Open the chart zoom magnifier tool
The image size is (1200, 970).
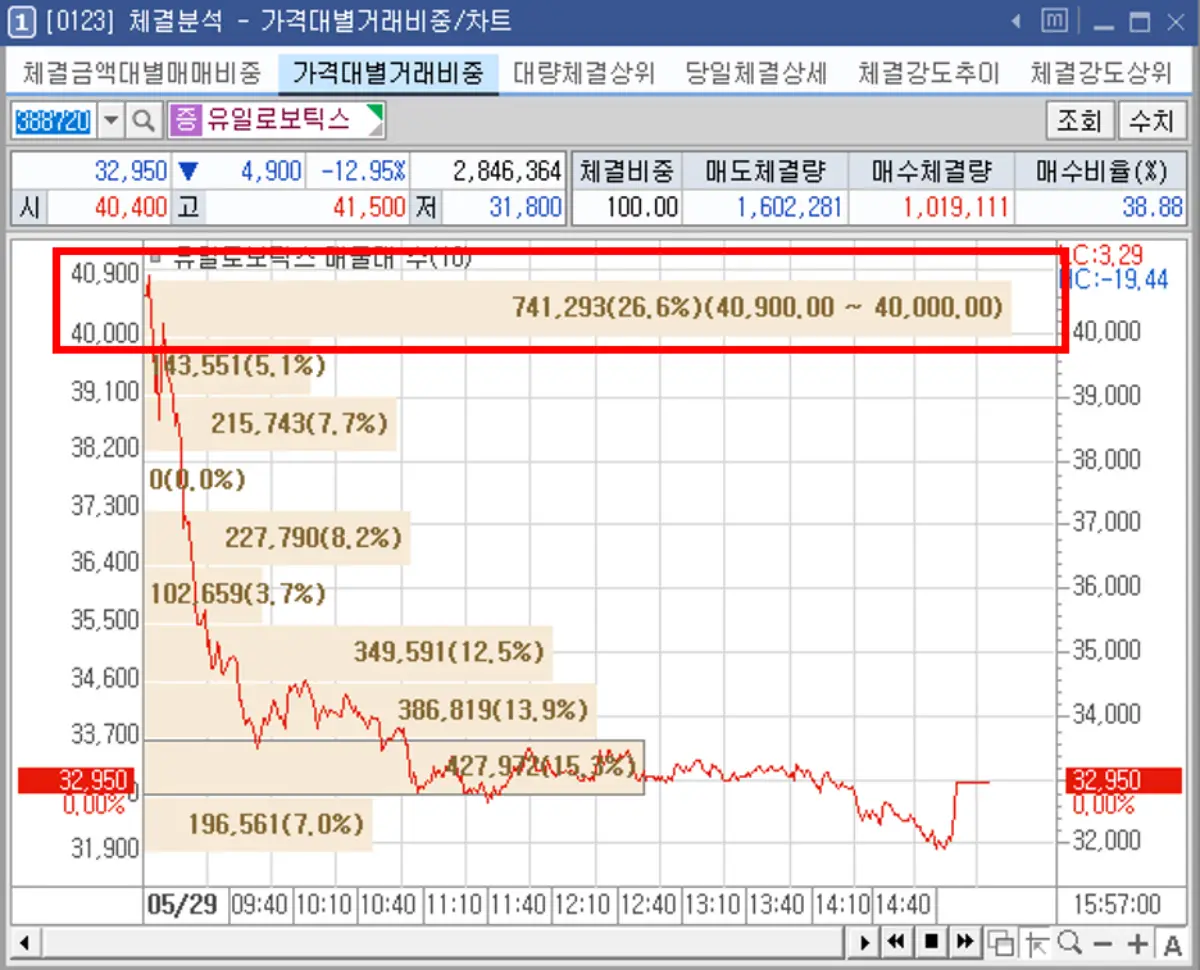coord(1068,942)
